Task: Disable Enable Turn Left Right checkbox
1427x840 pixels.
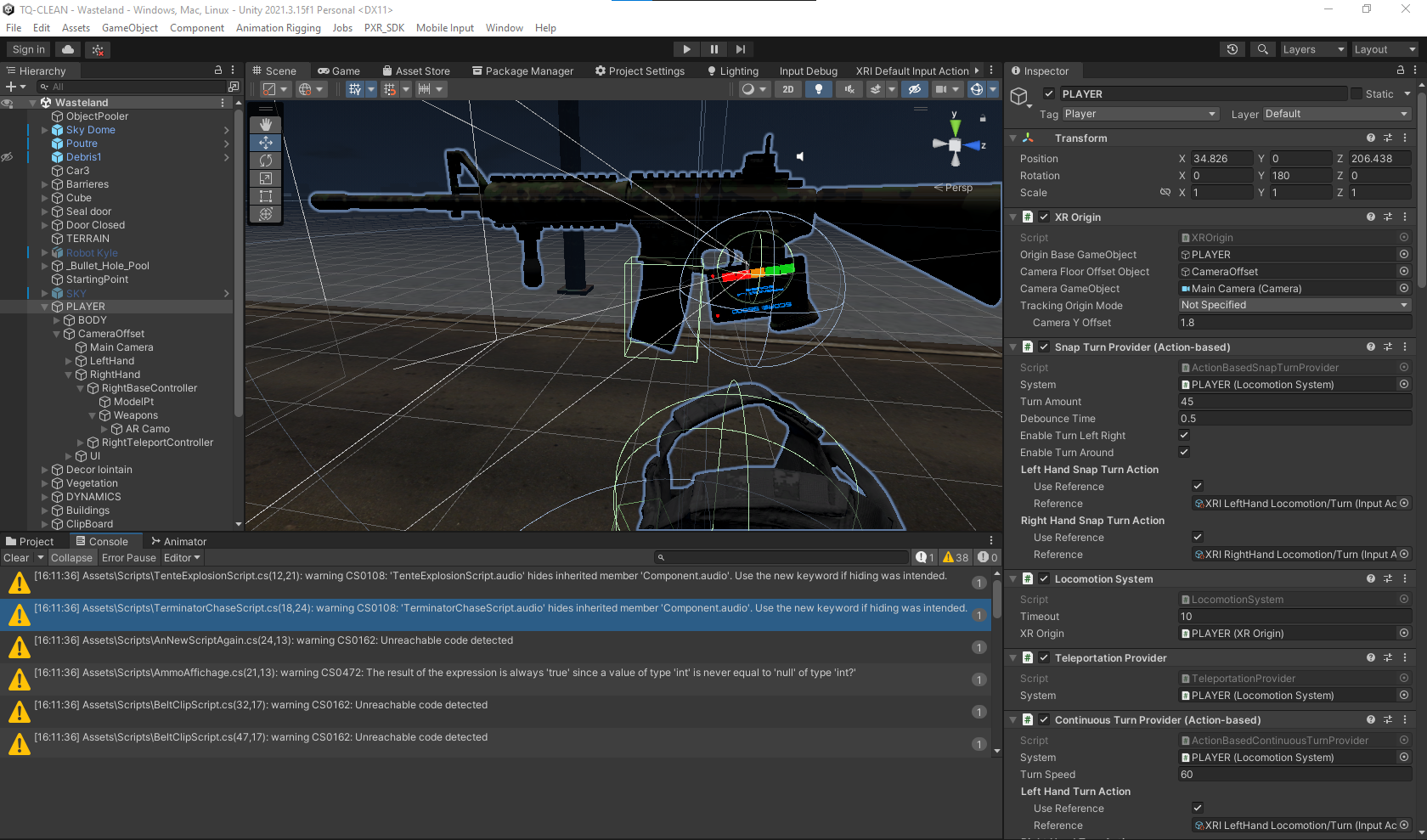Action: 1184,436
